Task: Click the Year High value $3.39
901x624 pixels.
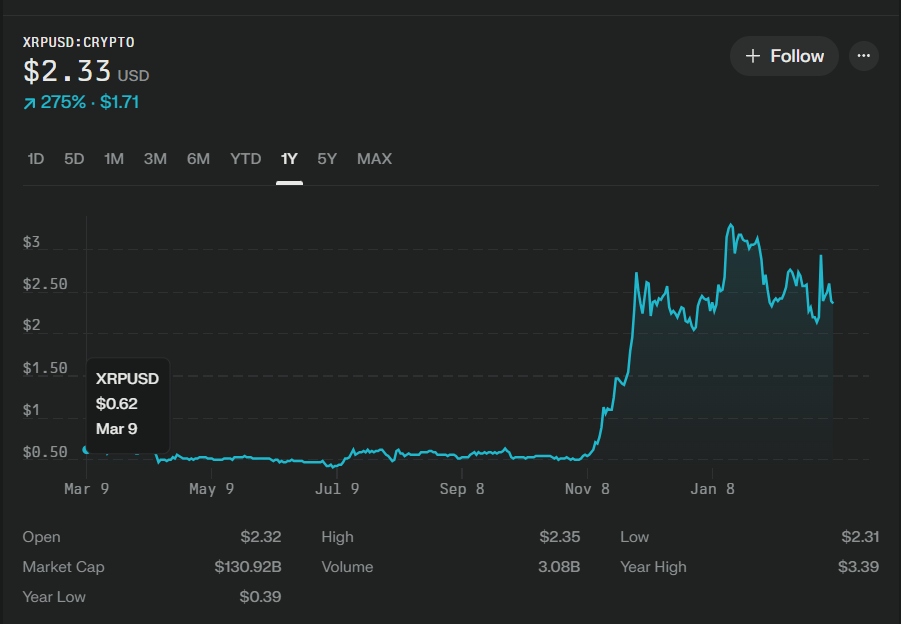Action: [858, 567]
